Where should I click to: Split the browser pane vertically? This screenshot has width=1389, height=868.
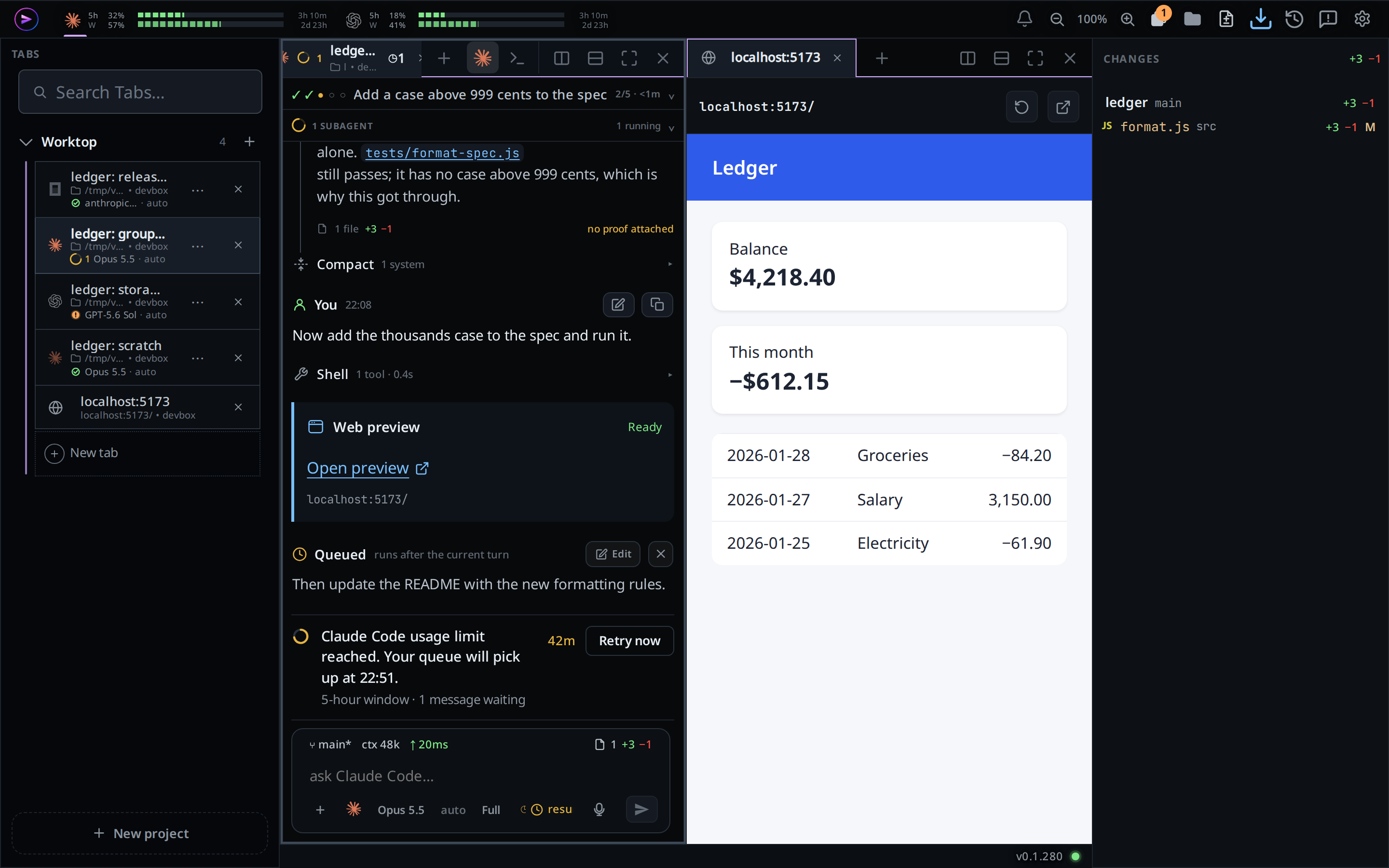967,58
